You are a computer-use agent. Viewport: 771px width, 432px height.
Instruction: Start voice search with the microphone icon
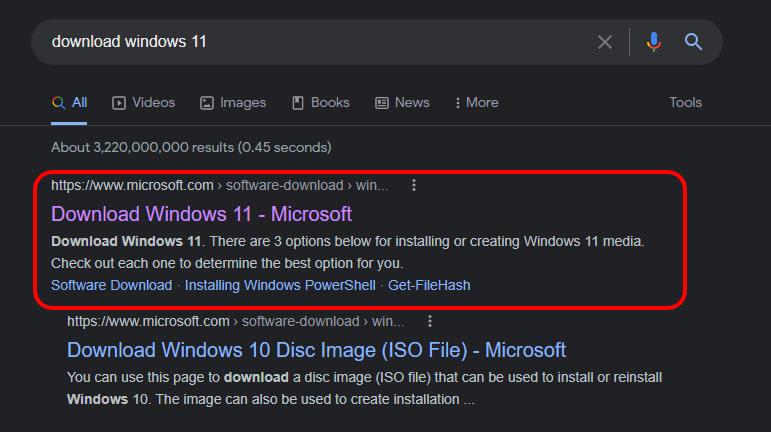[x=653, y=42]
